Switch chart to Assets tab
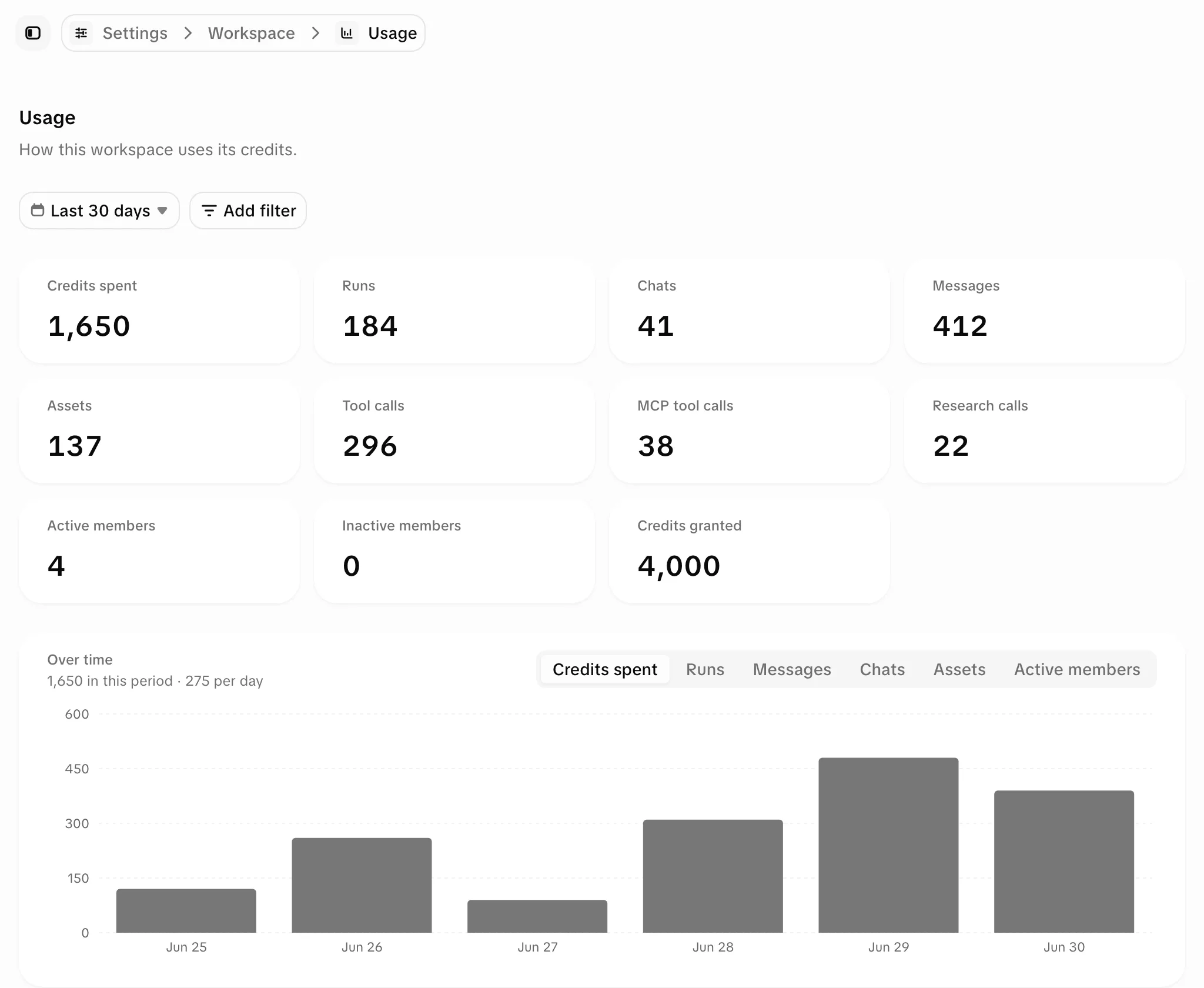1204x988 pixels. click(959, 669)
